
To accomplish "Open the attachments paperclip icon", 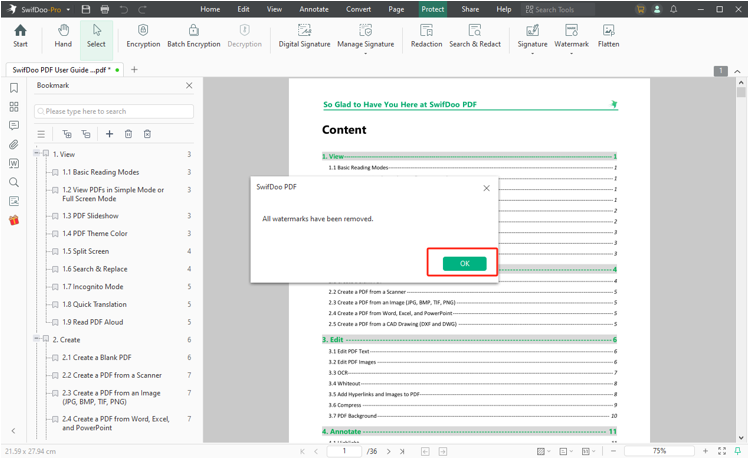I will [x=14, y=144].
